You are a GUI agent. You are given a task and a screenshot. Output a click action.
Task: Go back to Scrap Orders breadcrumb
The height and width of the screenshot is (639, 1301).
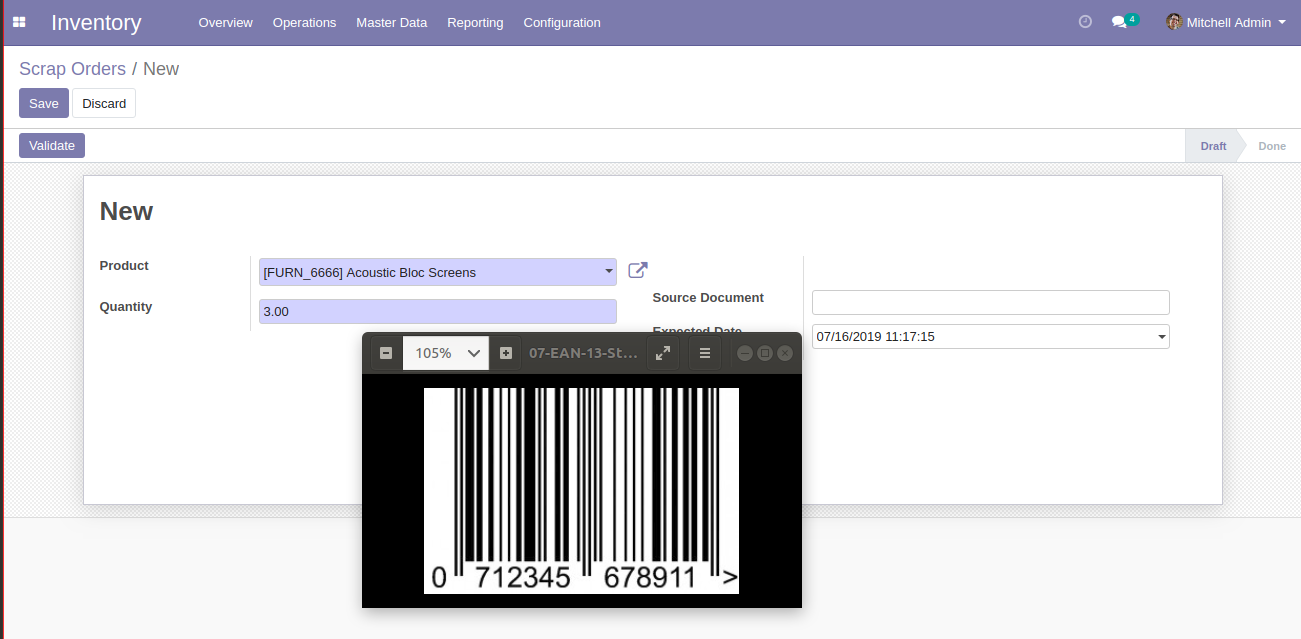coord(72,69)
